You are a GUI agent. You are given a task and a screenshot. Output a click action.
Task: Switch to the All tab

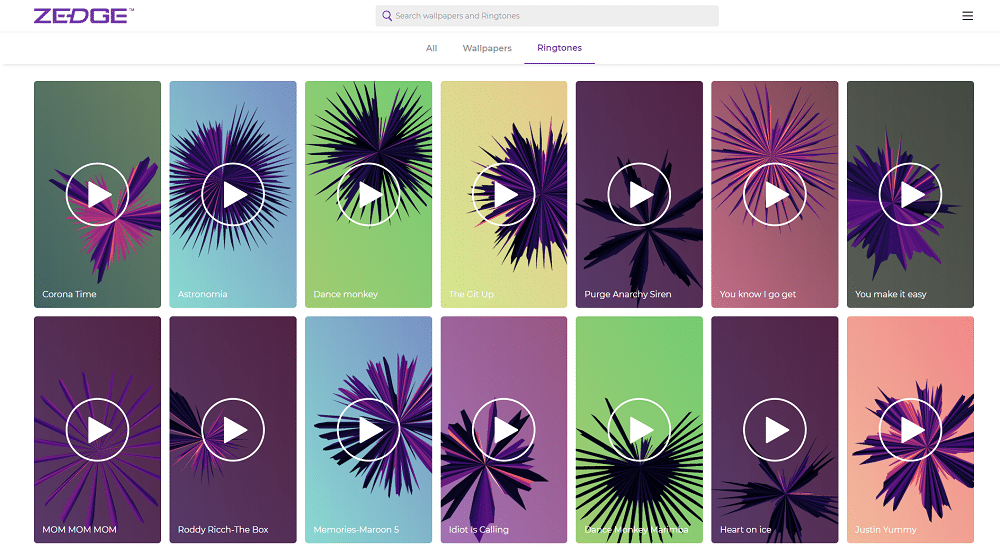coord(431,48)
